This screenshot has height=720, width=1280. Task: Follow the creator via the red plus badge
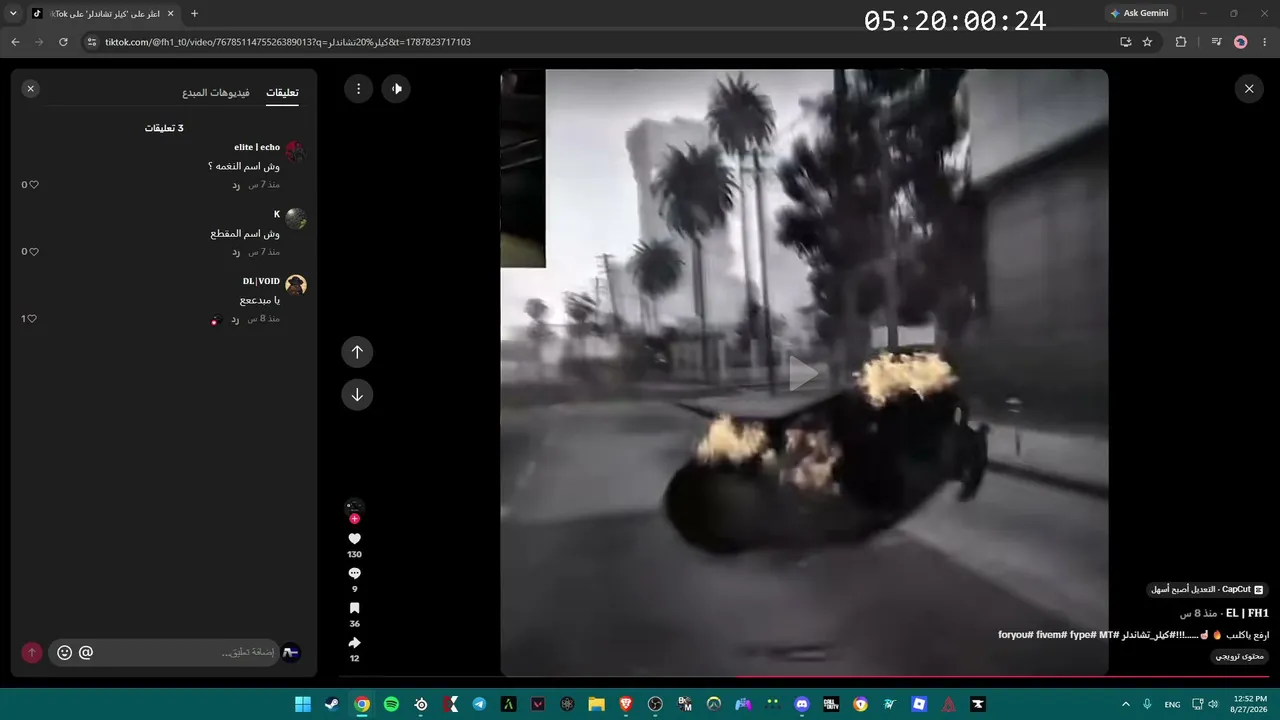pyautogui.click(x=354, y=519)
